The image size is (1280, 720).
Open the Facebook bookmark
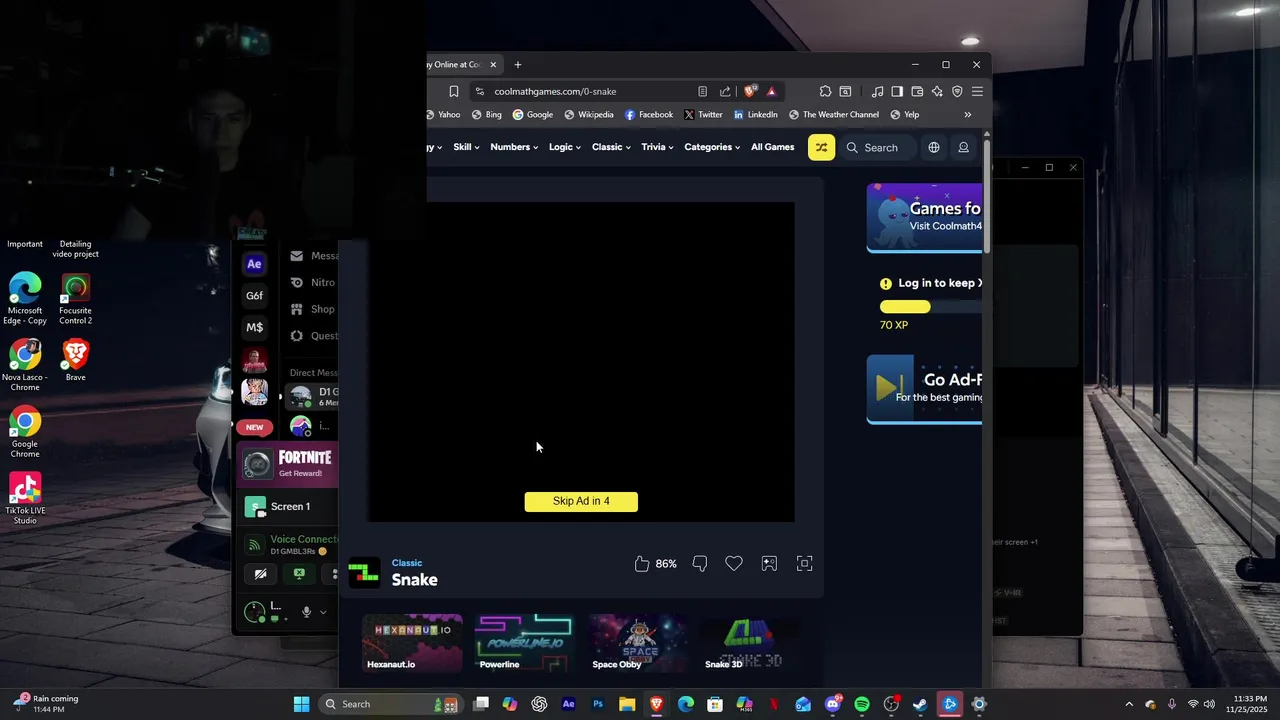(649, 115)
